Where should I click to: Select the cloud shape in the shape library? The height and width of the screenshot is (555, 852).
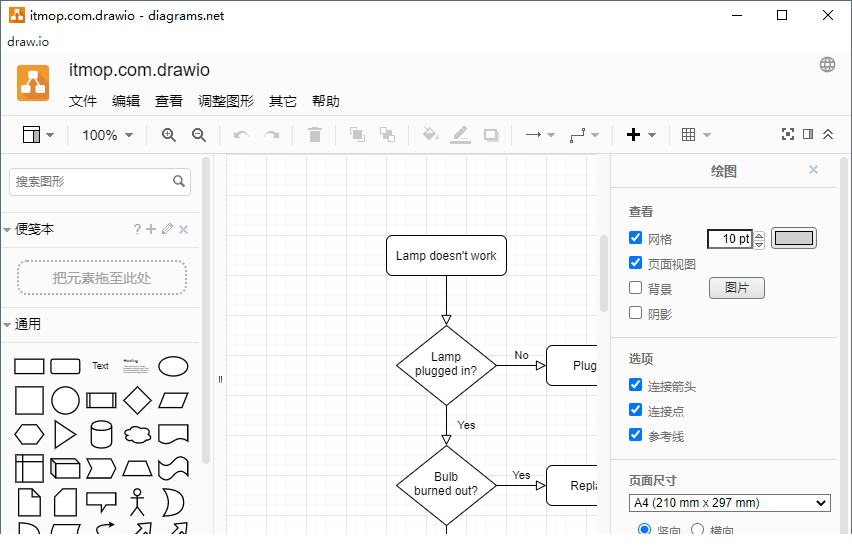(x=137, y=434)
